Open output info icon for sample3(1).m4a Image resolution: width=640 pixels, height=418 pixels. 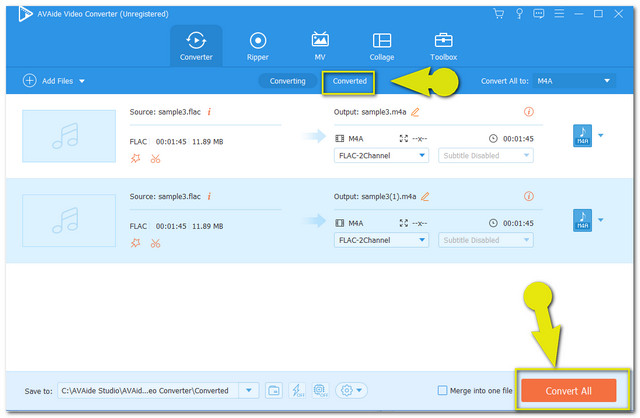529,196
